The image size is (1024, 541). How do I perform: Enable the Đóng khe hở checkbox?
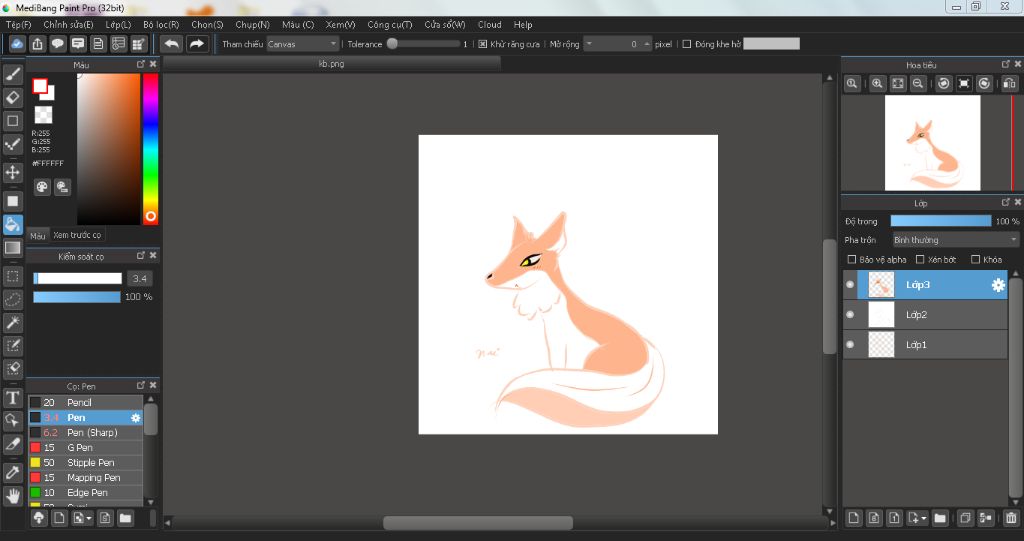[686, 44]
